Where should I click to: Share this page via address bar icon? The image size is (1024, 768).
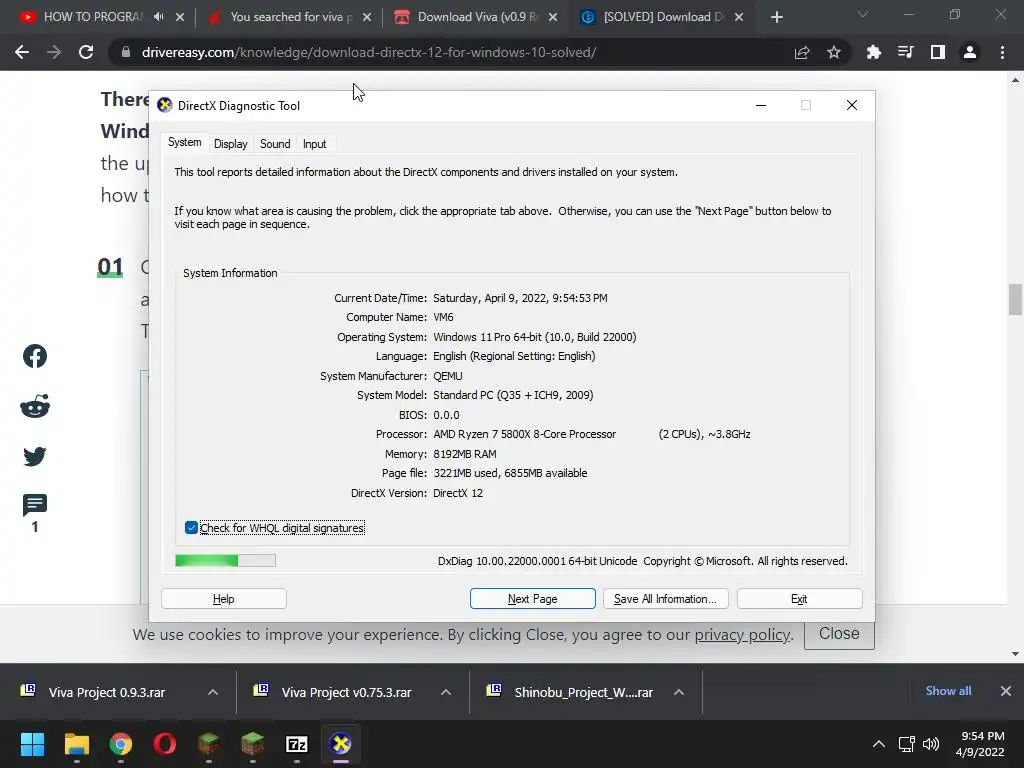[x=802, y=52]
